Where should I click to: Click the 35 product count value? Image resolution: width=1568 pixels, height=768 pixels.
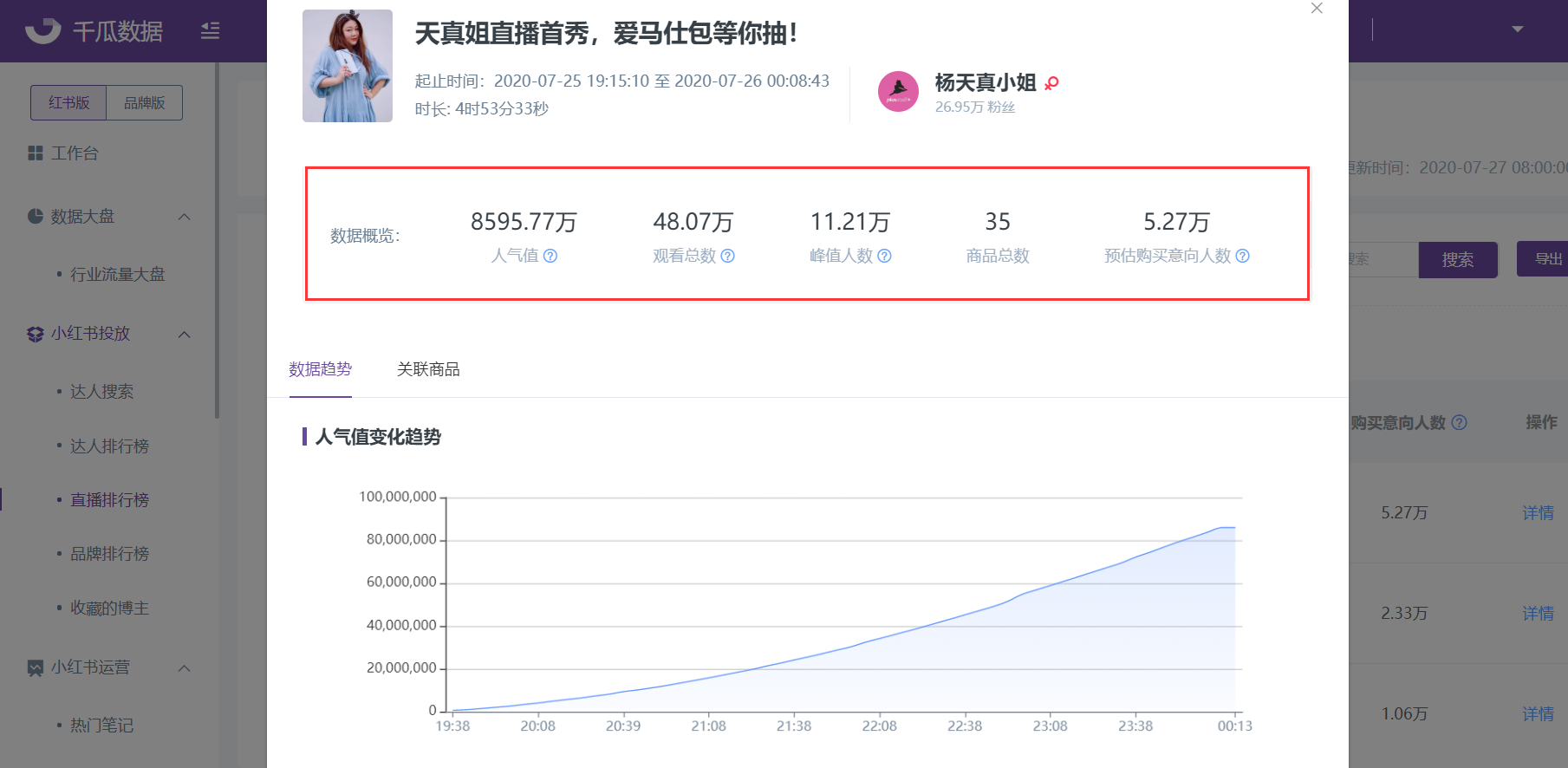pos(998,222)
